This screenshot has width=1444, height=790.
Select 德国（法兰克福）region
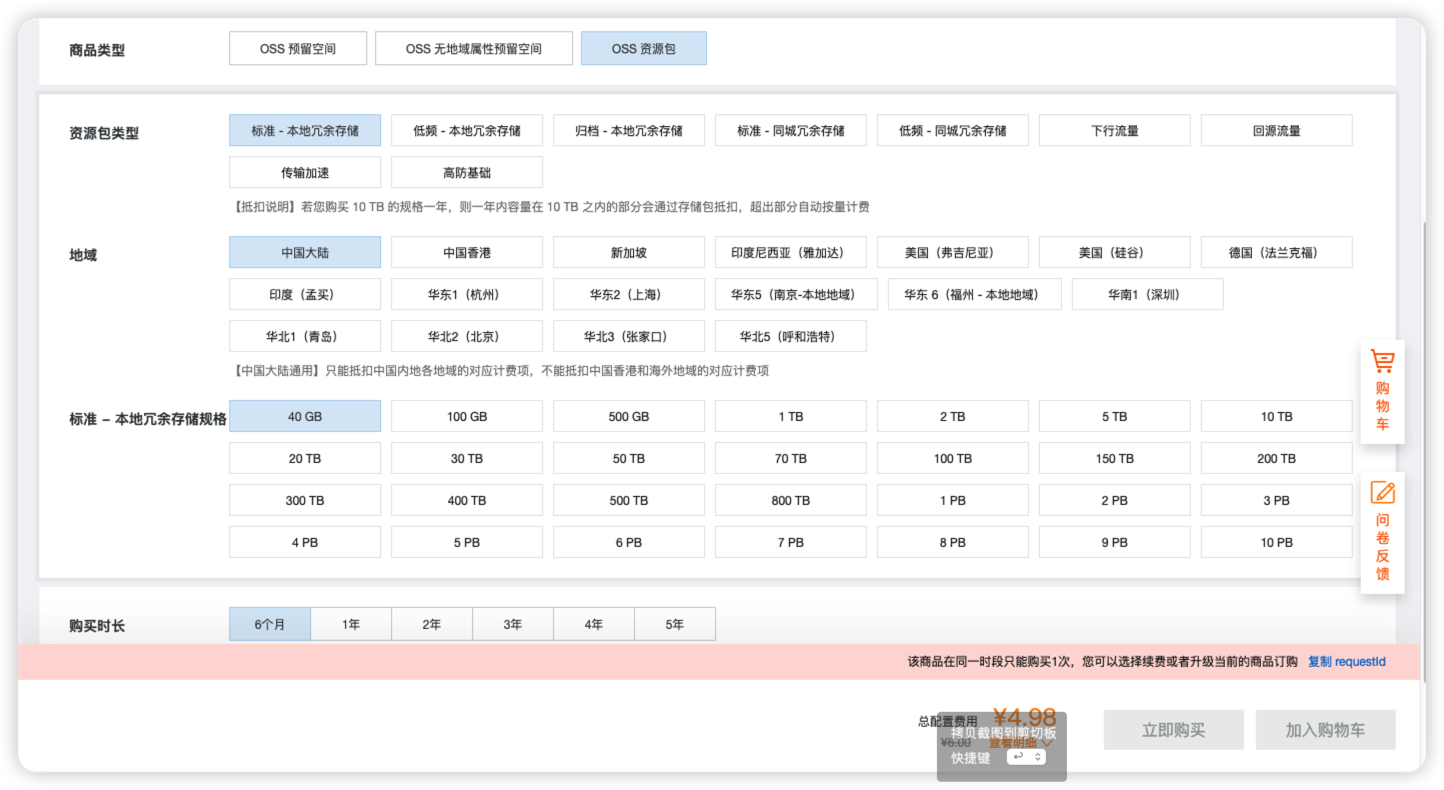(x=1277, y=252)
